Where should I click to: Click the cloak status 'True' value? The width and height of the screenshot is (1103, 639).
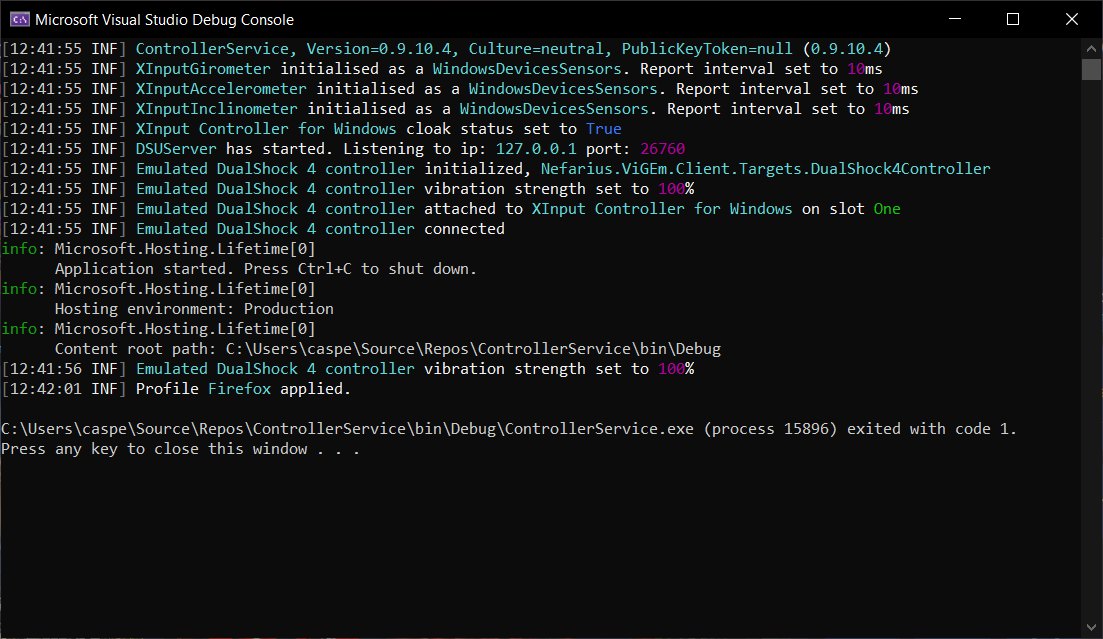pos(604,129)
